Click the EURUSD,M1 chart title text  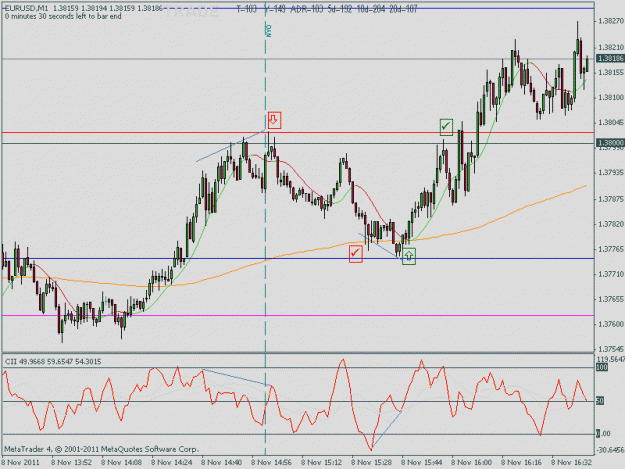[26, 8]
